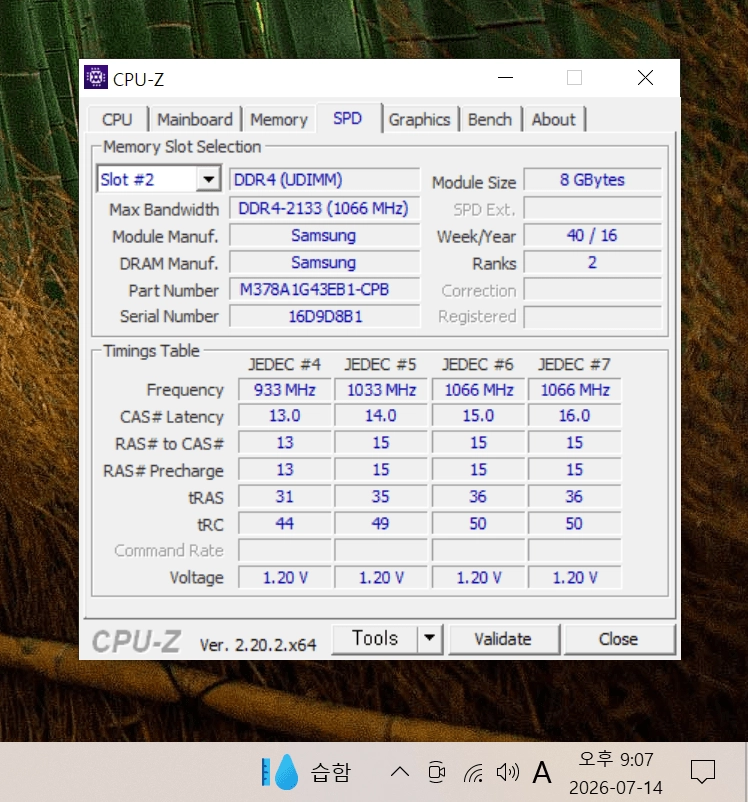Click the DDR4 (UDIMM) memory type field
748x802 pixels.
(324, 180)
